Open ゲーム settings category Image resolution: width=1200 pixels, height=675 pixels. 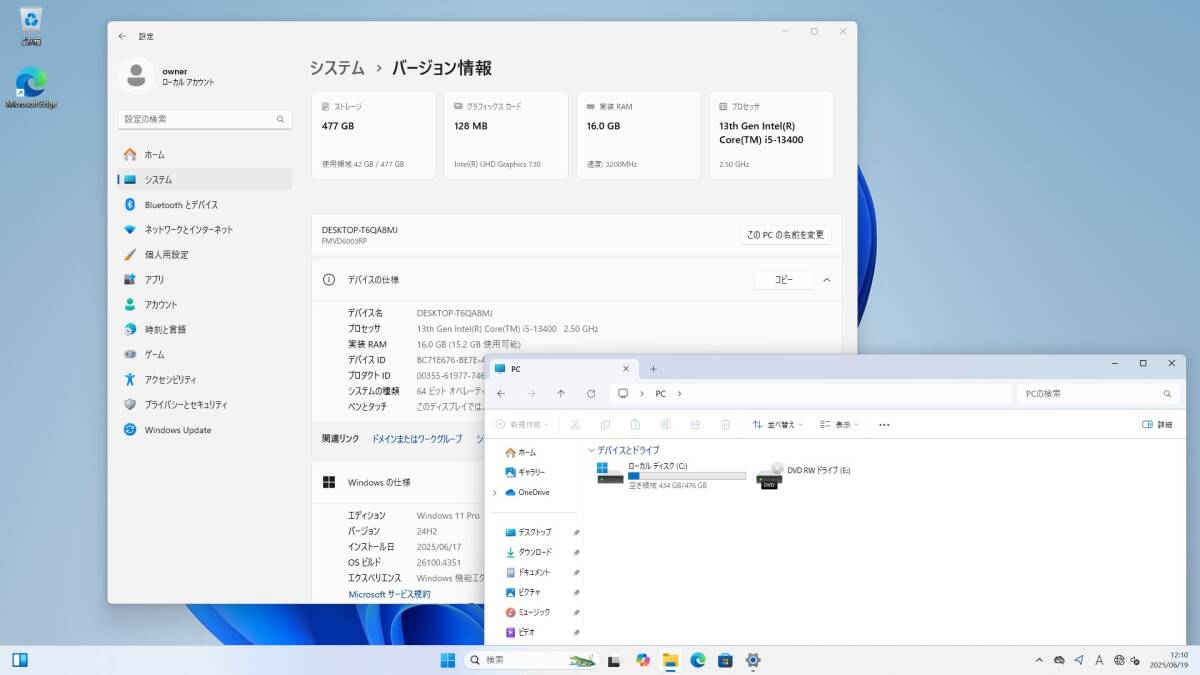[x=205, y=354]
